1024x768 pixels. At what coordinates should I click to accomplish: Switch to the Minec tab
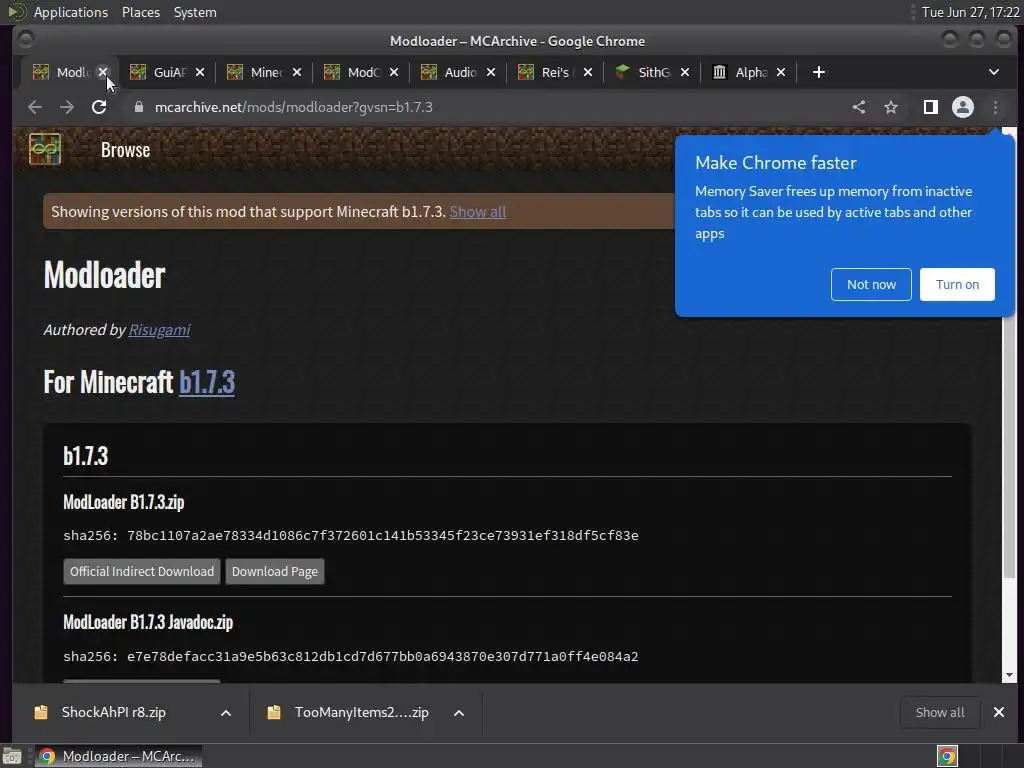click(x=258, y=72)
